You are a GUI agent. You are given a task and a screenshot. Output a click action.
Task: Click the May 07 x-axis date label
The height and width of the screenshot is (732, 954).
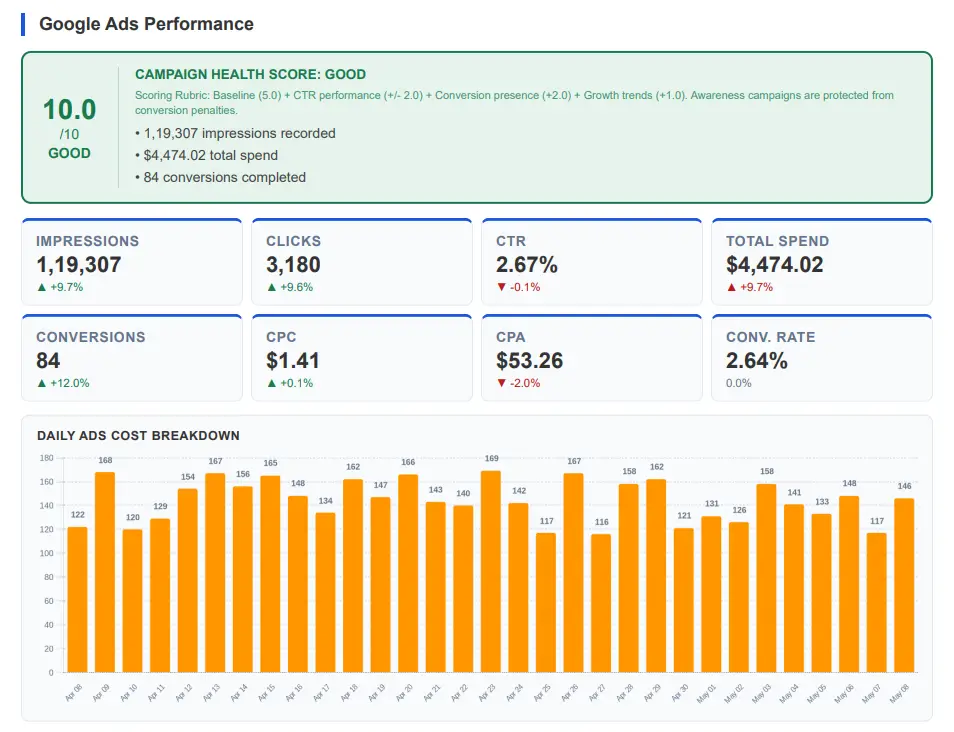pyautogui.click(x=871, y=693)
